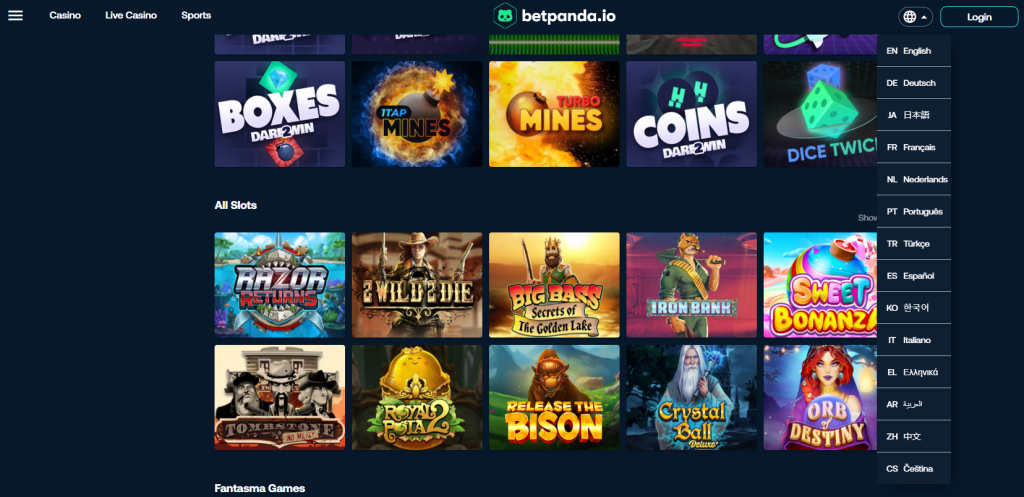Launch the 1Tap Mines game thumbnail

[417, 114]
